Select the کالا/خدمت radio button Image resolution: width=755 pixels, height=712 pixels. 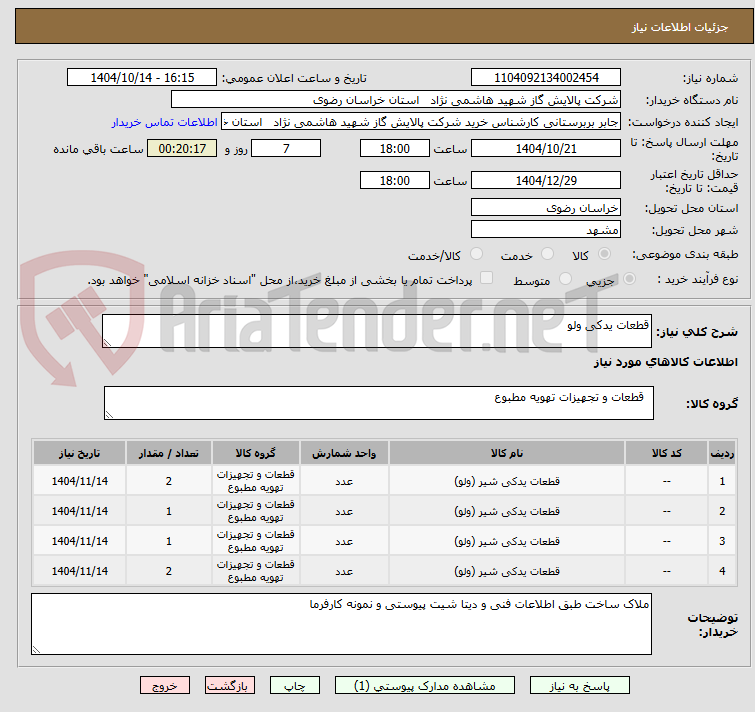(476, 254)
